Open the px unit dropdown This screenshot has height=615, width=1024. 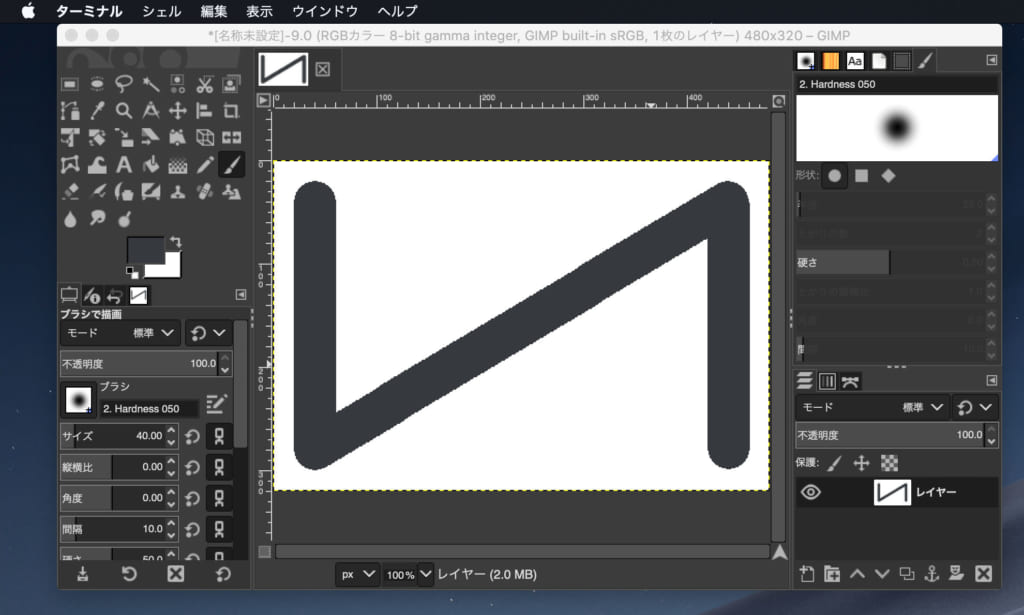pos(358,574)
